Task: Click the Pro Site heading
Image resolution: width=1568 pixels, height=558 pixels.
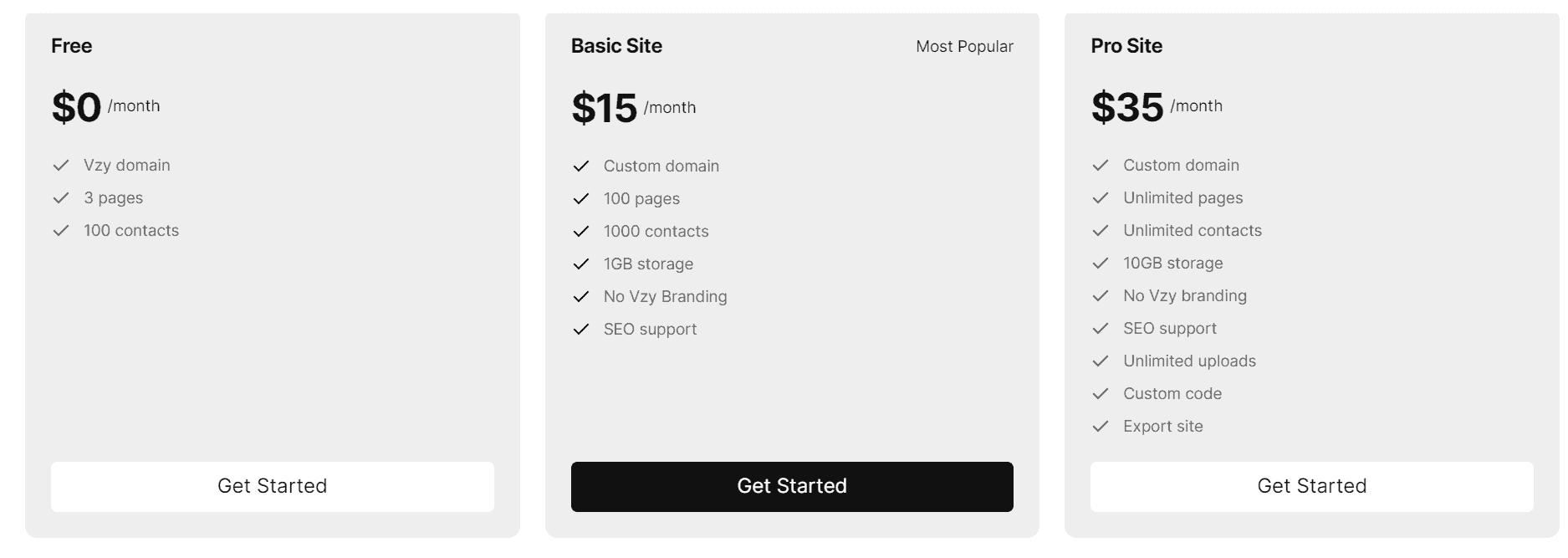Action: (1127, 46)
